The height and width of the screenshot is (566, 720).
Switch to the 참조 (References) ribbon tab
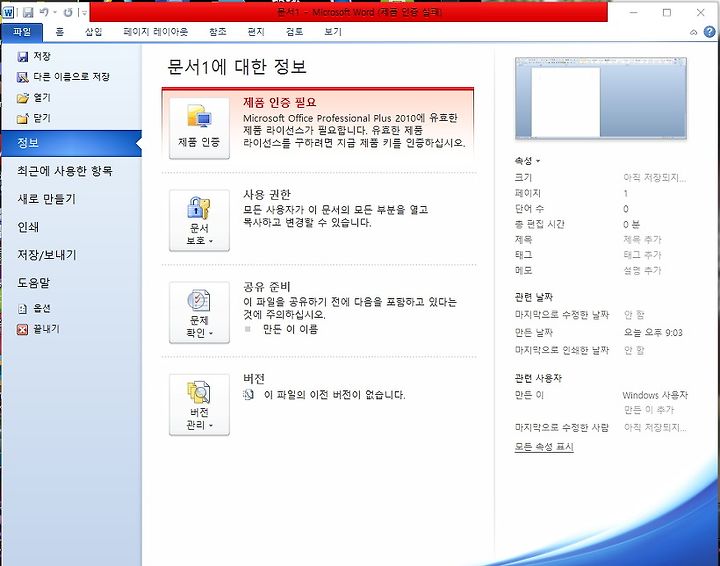point(218,32)
